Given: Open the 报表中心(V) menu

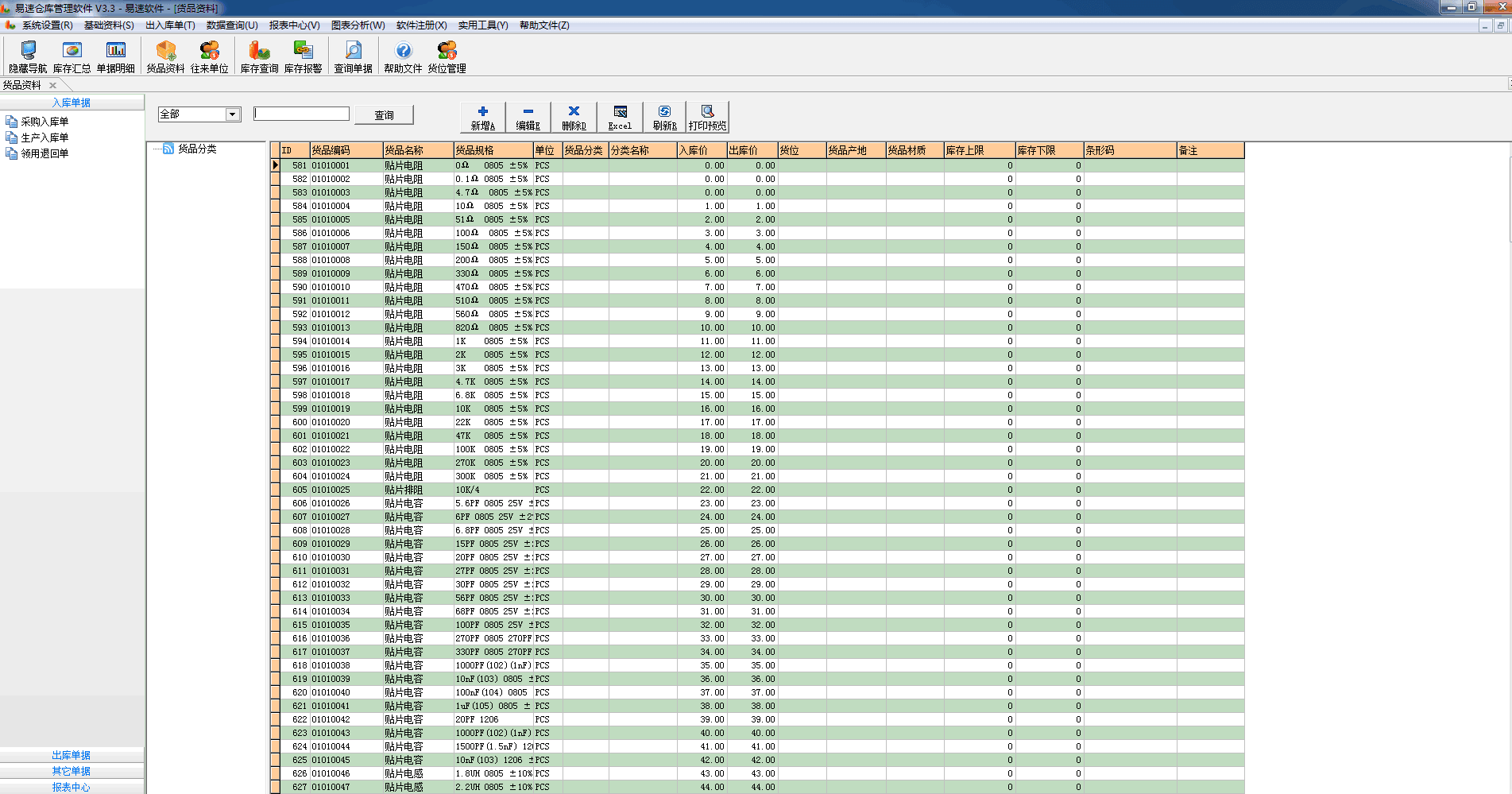Looking at the screenshot, I should pyautogui.click(x=294, y=25).
